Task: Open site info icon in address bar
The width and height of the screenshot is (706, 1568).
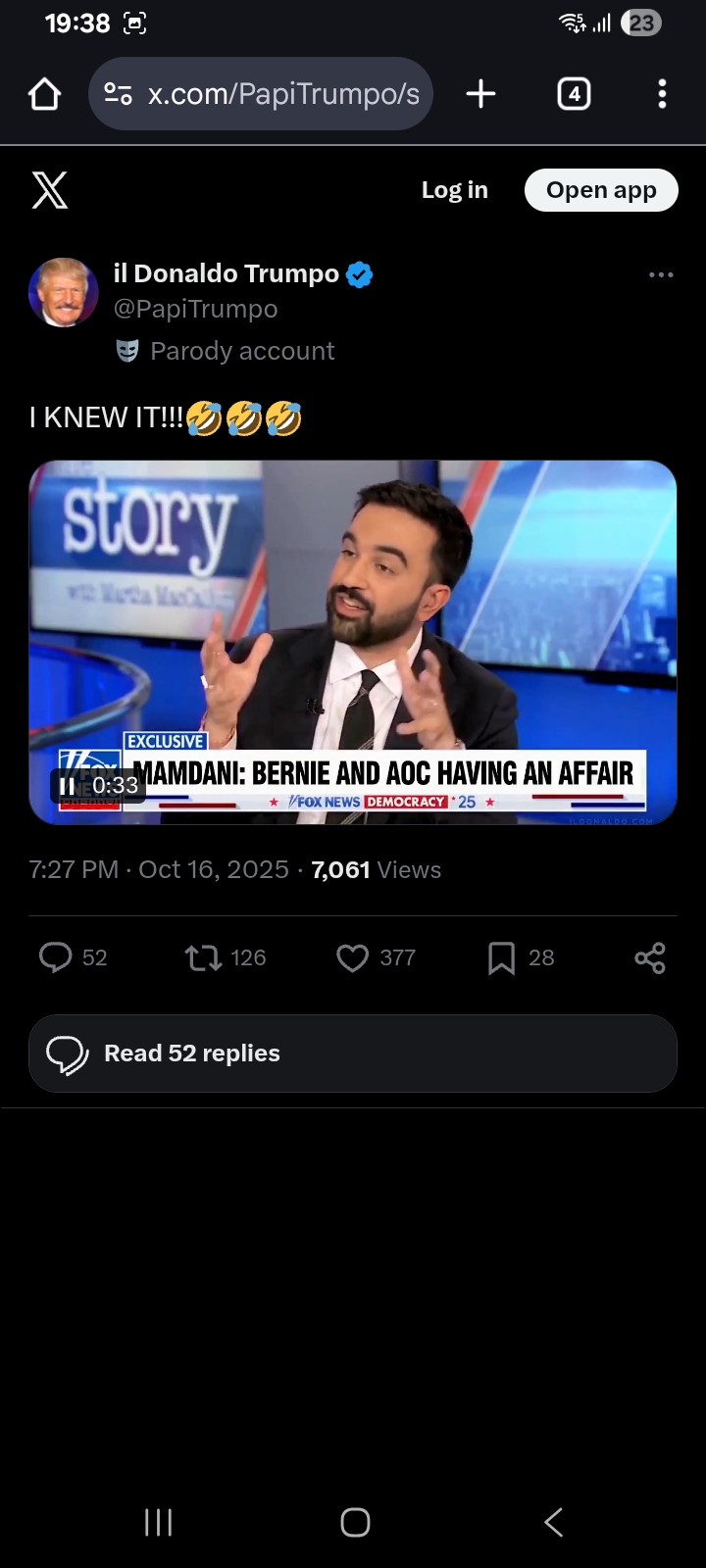Action: tap(118, 94)
